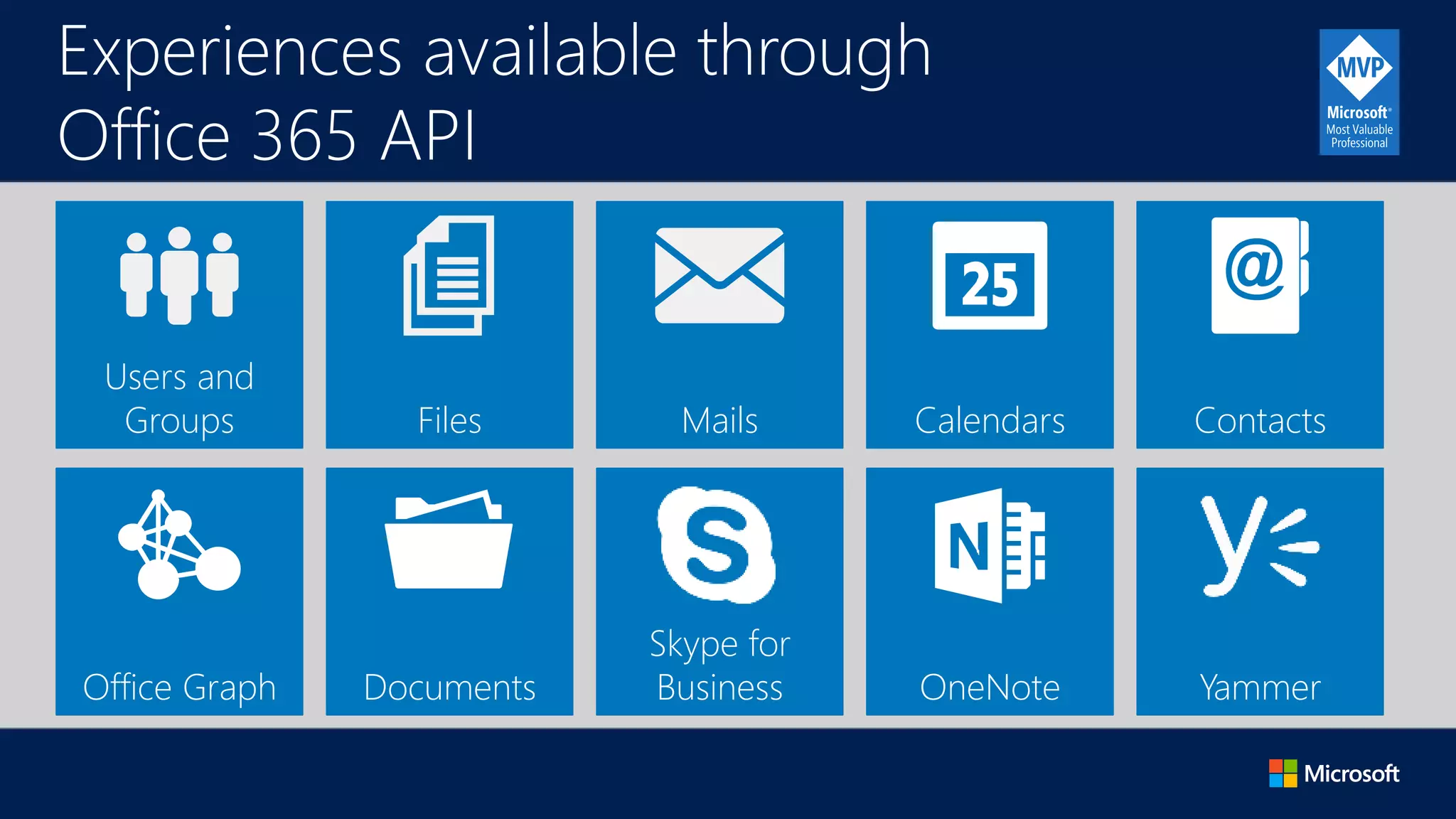Screen dimensions: 1456x819
Task: Click the Documents open folder icon
Action: (x=449, y=539)
